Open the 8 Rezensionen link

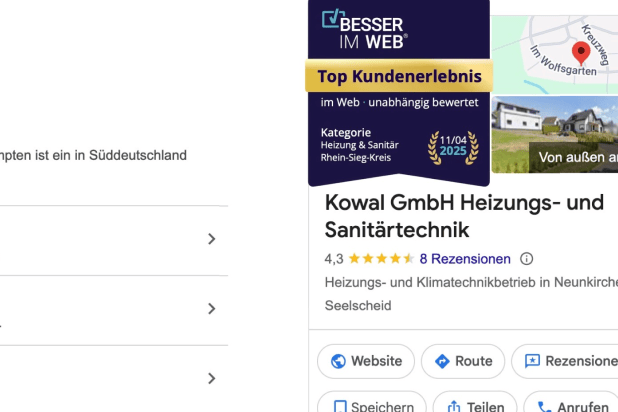coord(465,258)
